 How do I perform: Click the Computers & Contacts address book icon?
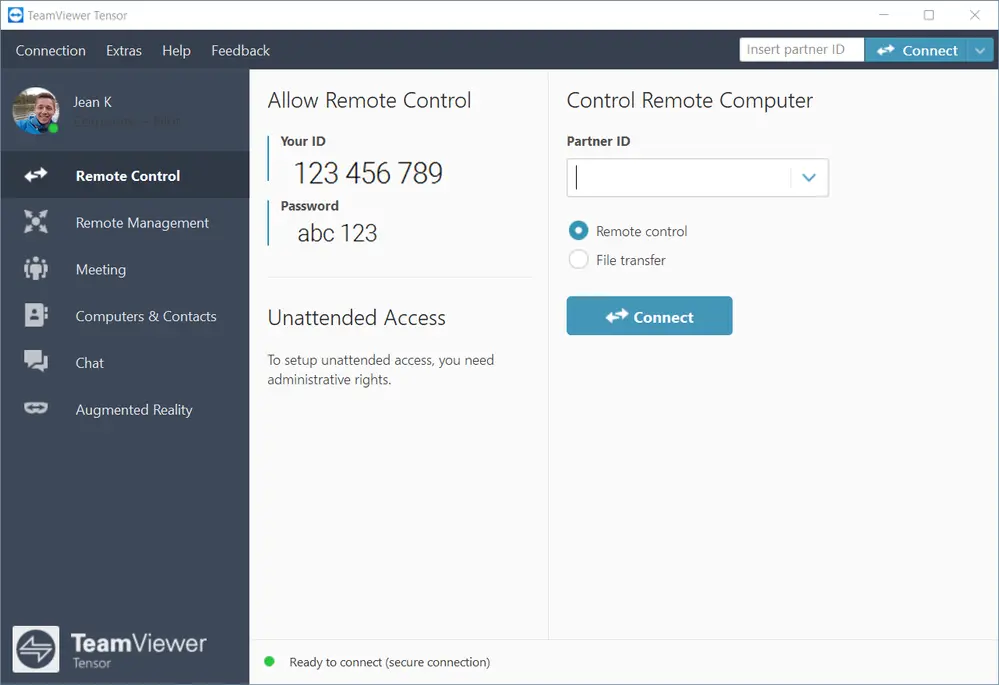pyautogui.click(x=36, y=315)
